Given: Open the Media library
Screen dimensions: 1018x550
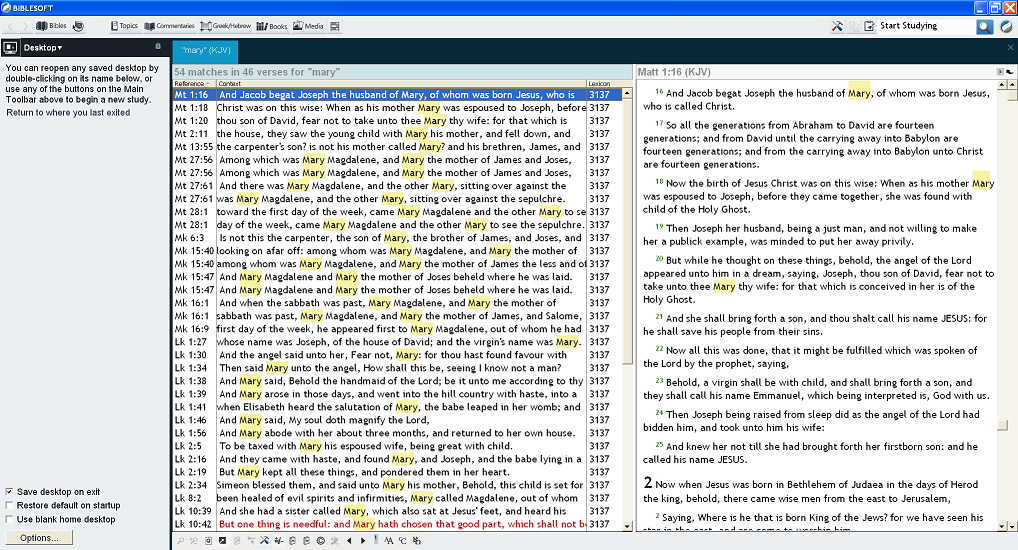Looking at the screenshot, I should tap(308, 26).
